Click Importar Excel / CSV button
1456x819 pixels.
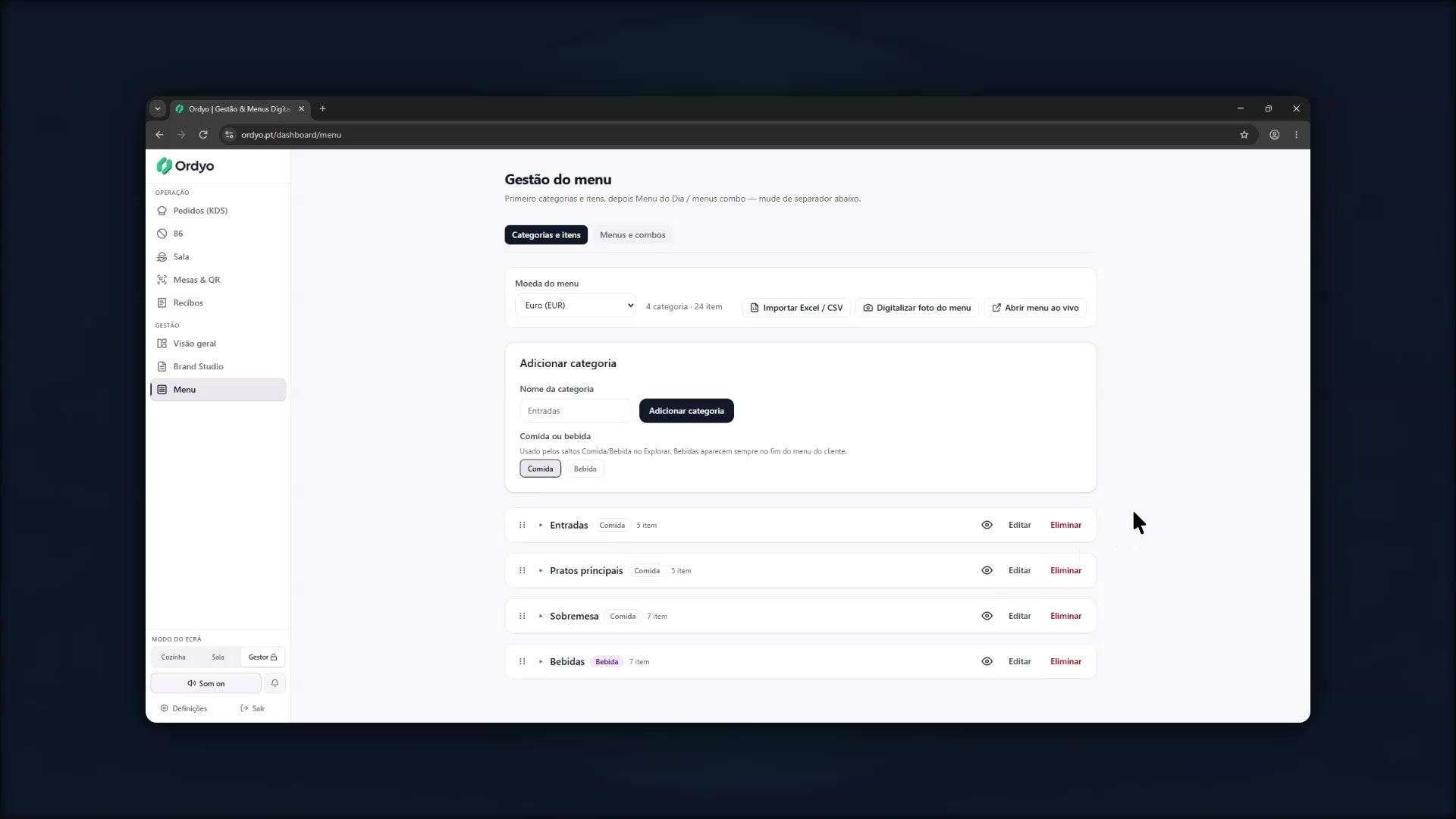pos(796,308)
